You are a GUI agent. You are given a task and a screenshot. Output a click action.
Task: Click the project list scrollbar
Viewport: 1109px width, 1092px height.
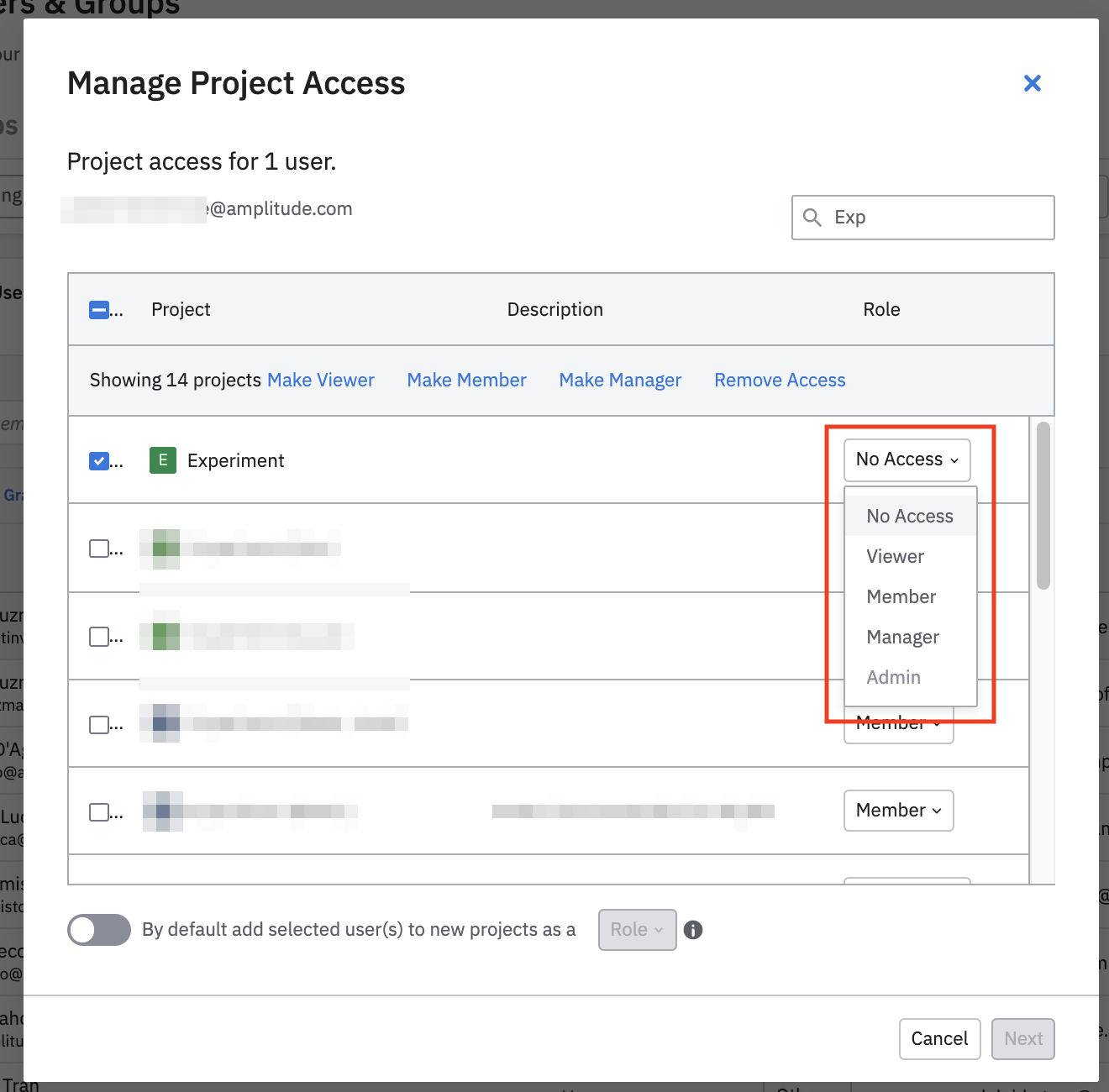pyautogui.click(x=1043, y=506)
